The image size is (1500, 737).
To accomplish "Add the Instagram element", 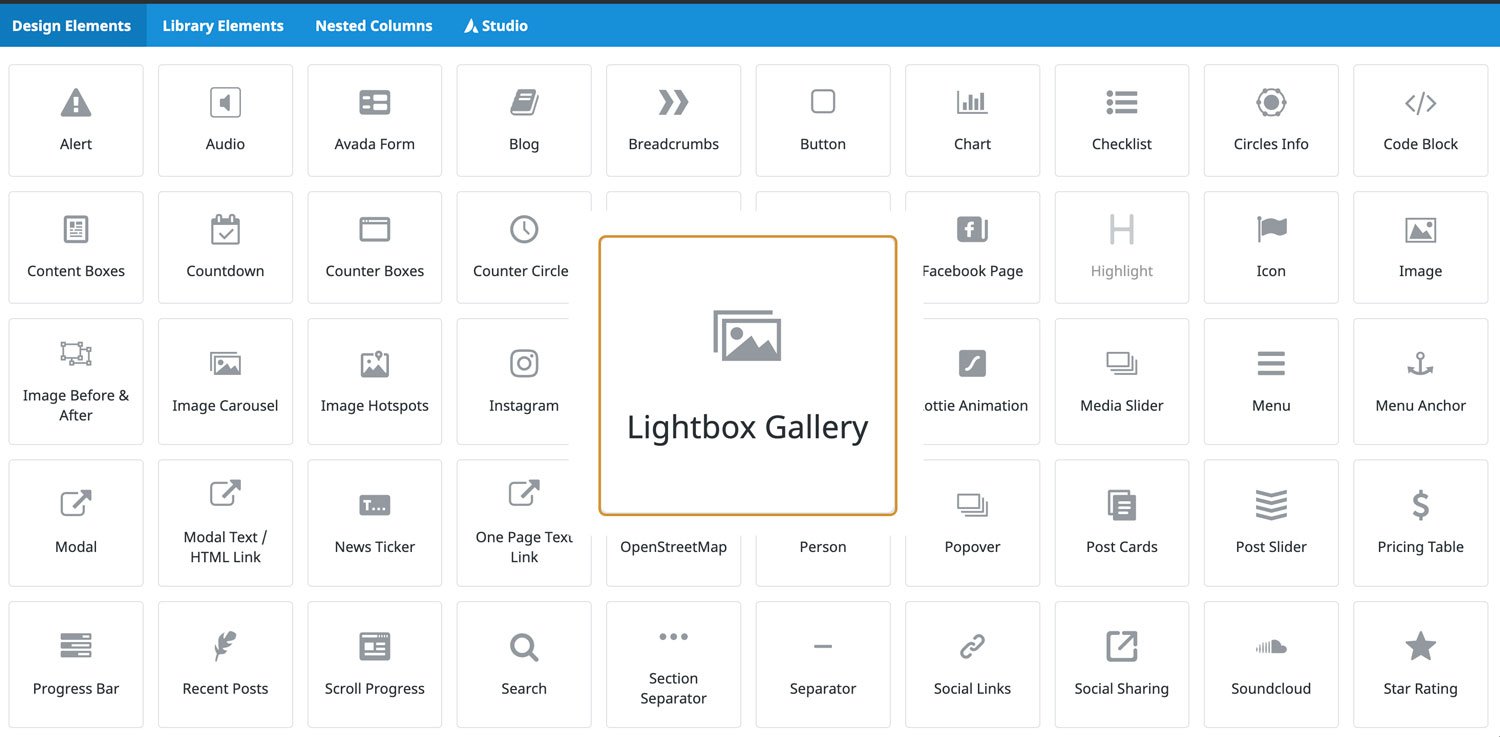I will pos(524,381).
